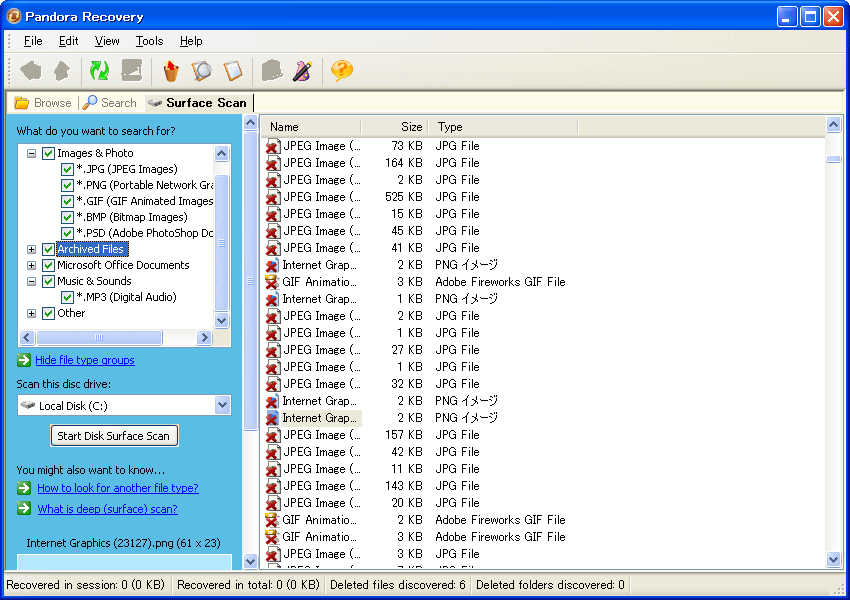Click file icon of 525 KB JPEG Image
Screen dimensions: 850x600
273,197
